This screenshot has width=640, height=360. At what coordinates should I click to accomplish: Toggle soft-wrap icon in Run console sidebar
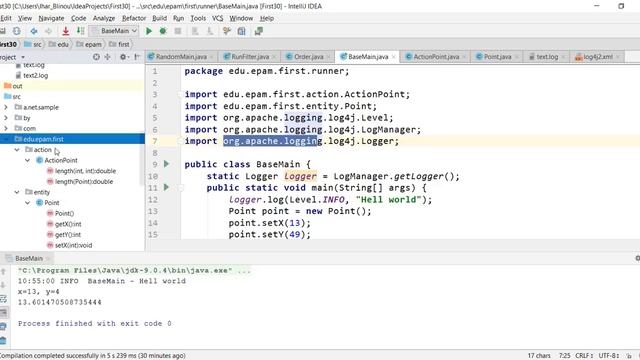pyautogui.click(x=3, y=299)
